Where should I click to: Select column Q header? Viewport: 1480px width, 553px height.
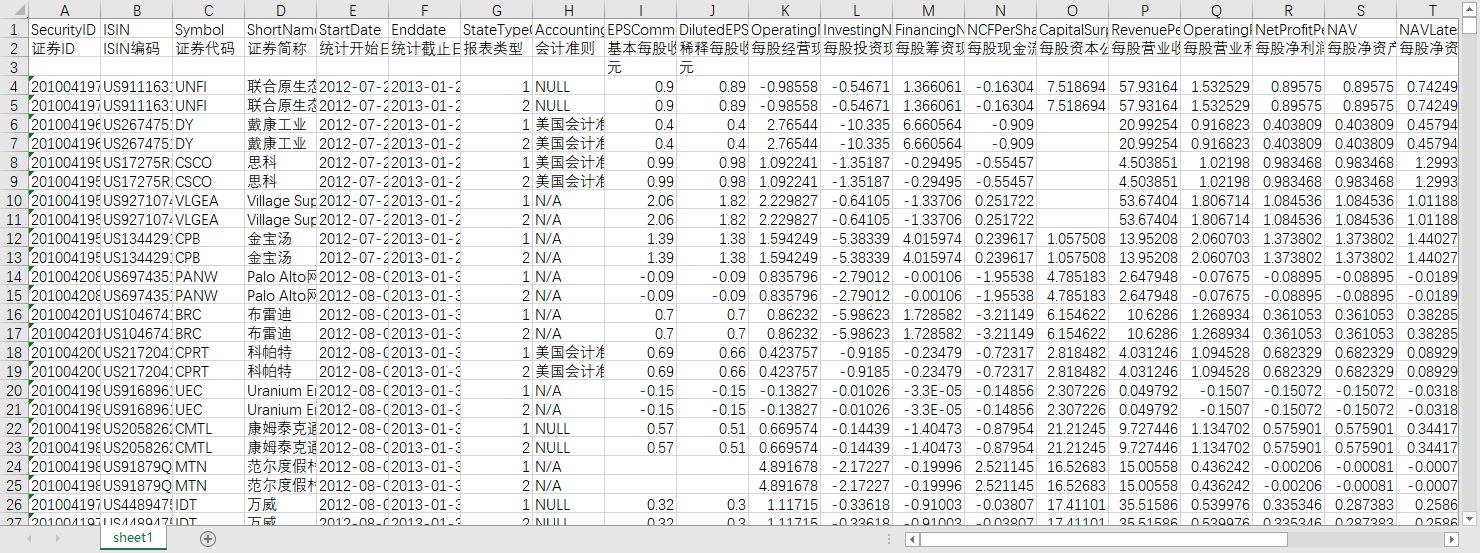pyautogui.click(x=1216, y=10)
